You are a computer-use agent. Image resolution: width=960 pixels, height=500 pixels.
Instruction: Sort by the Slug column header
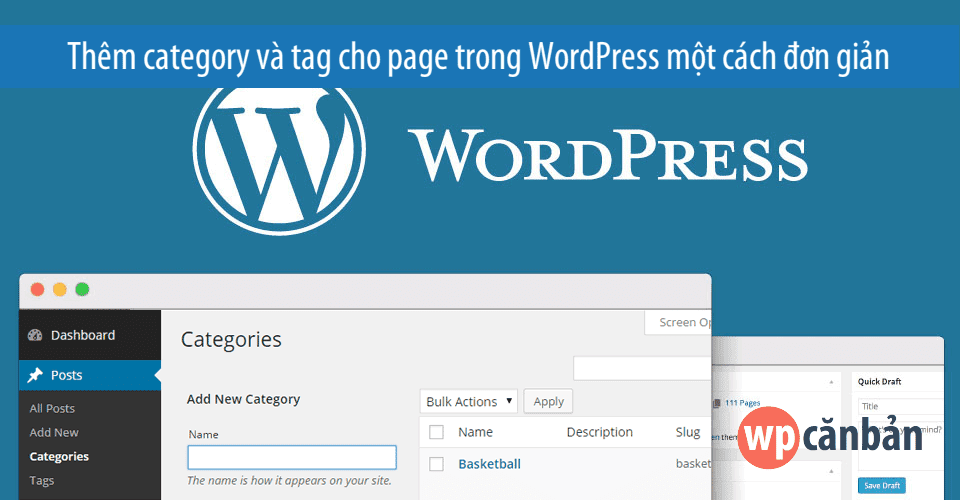[x=688, y=432]
